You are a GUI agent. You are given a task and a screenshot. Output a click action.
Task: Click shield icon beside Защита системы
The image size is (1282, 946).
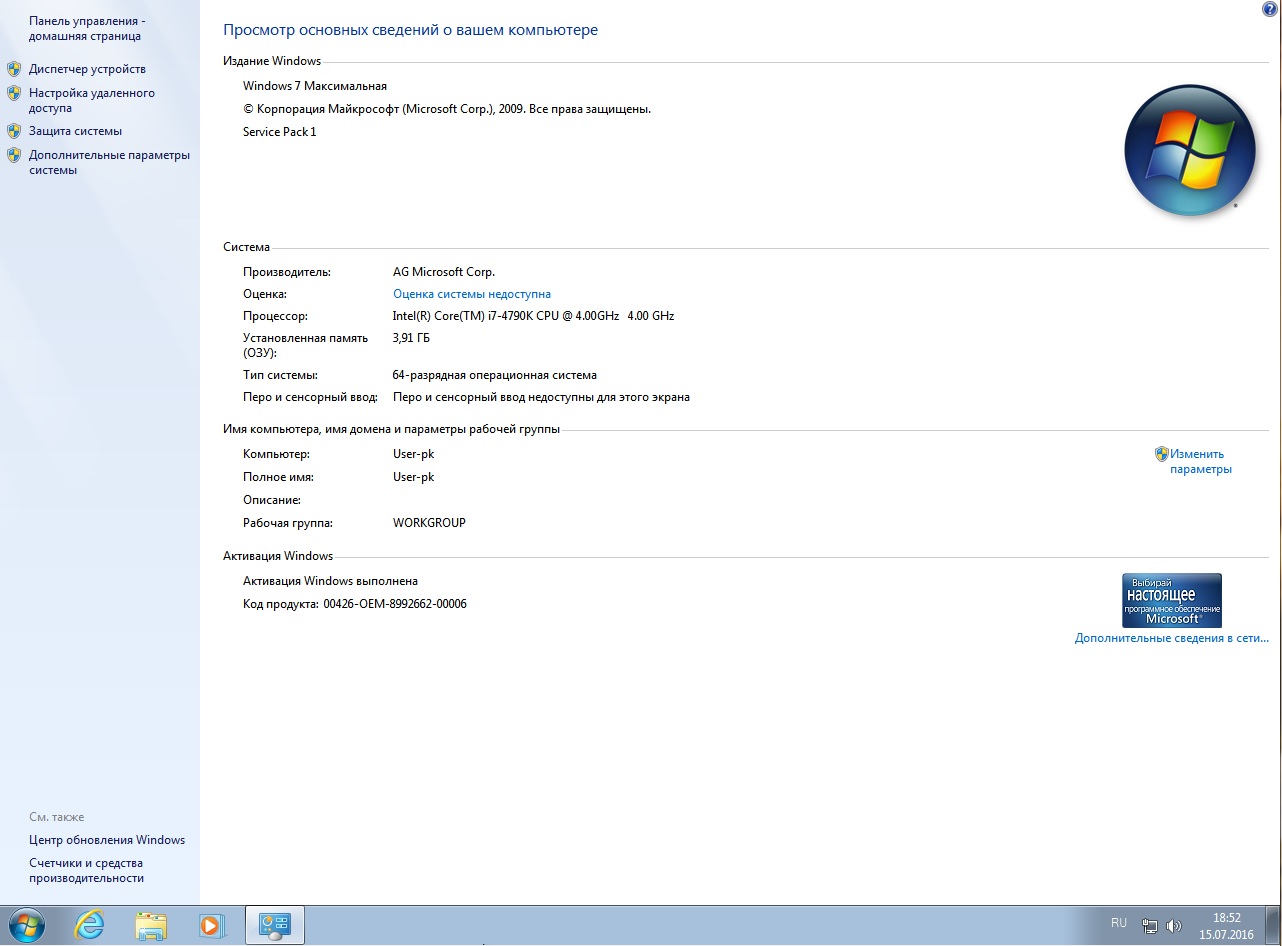[14, 131]
